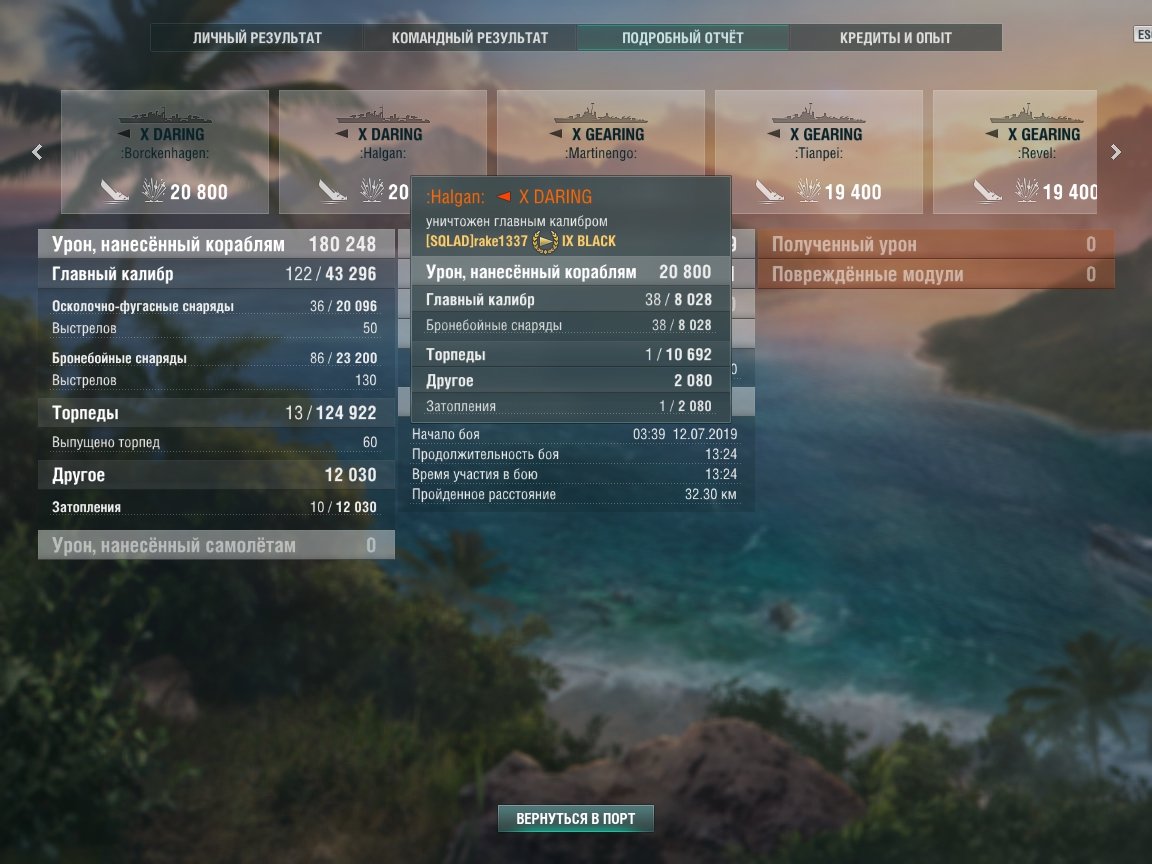Screen dimensions: 1152x864
Task: Expand Урон, нанесённый самолётам section
Action: [x=216, y=545]
